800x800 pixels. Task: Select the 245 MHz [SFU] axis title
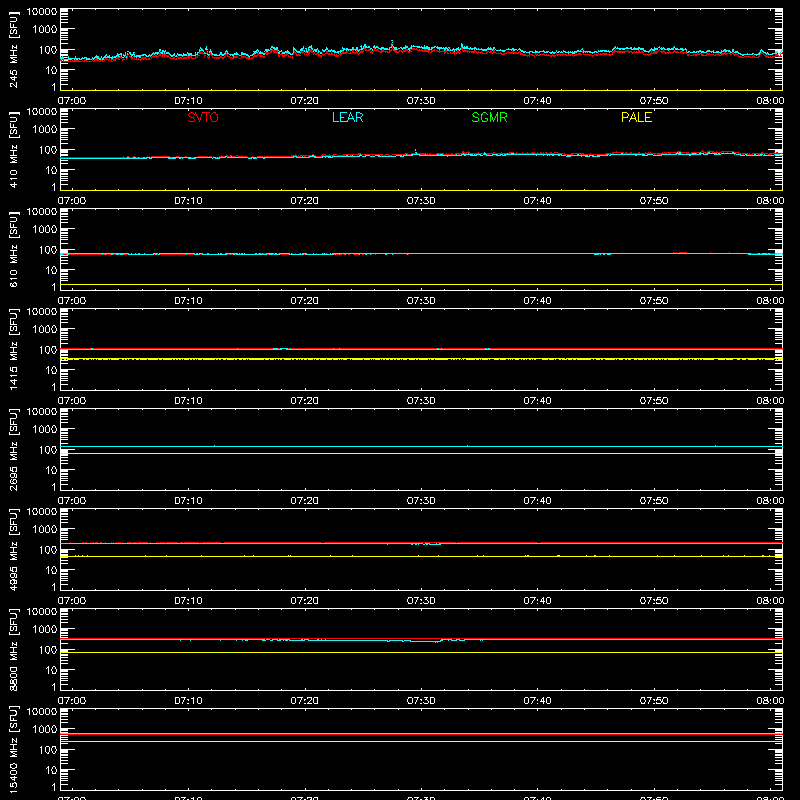tap(13, 49)
